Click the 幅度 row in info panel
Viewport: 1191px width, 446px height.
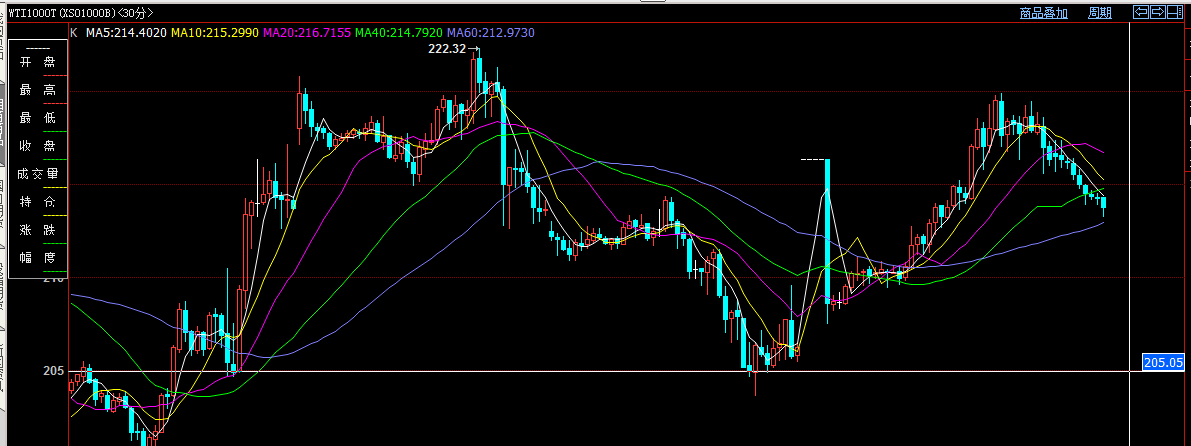click(x=37, y=257)
